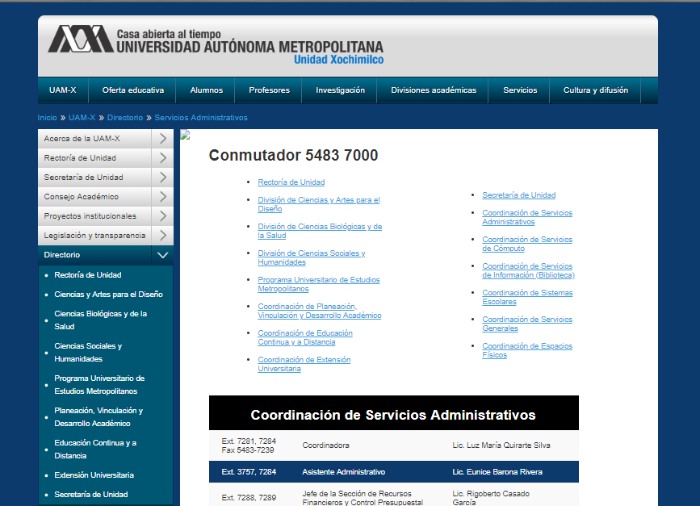Open Rectoría de Unidad in Directorio submenu
700x506 pixels.
coord(88,275)
